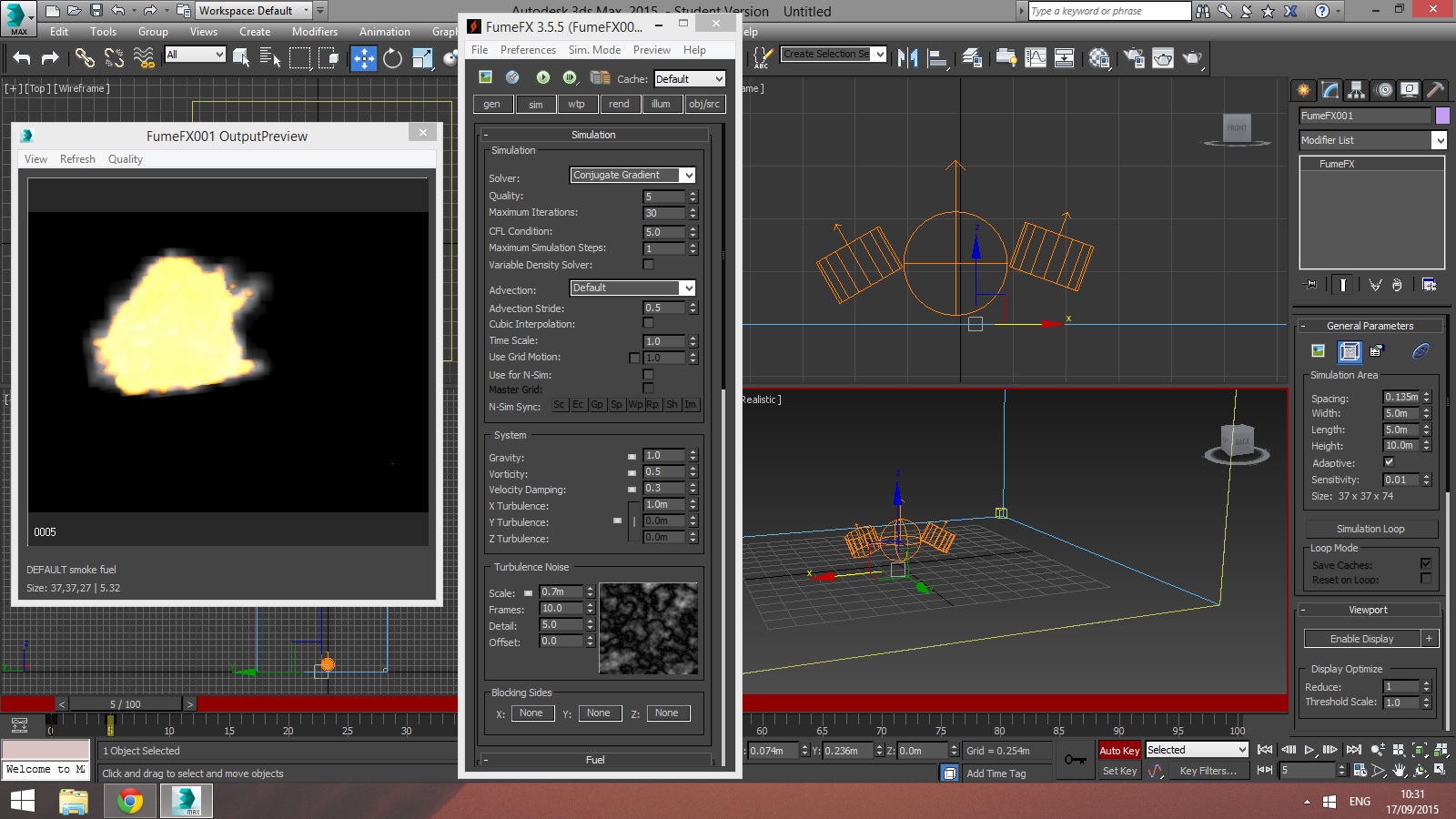Open the Utilities hammer tab
This screenshot has height=819, width=1456.
(x=1436, y=89)
